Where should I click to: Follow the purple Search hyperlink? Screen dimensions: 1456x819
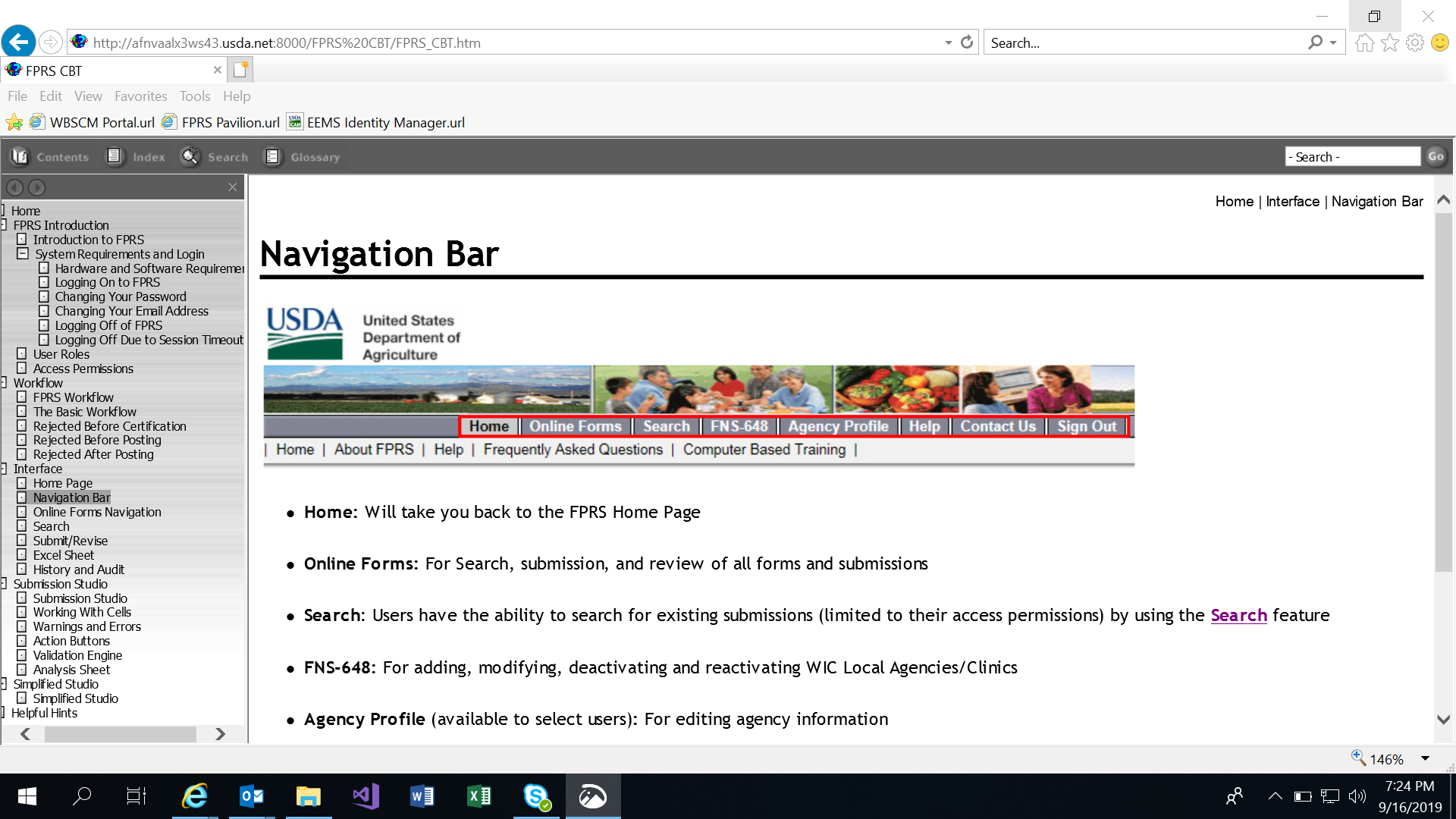[1238, 615]
